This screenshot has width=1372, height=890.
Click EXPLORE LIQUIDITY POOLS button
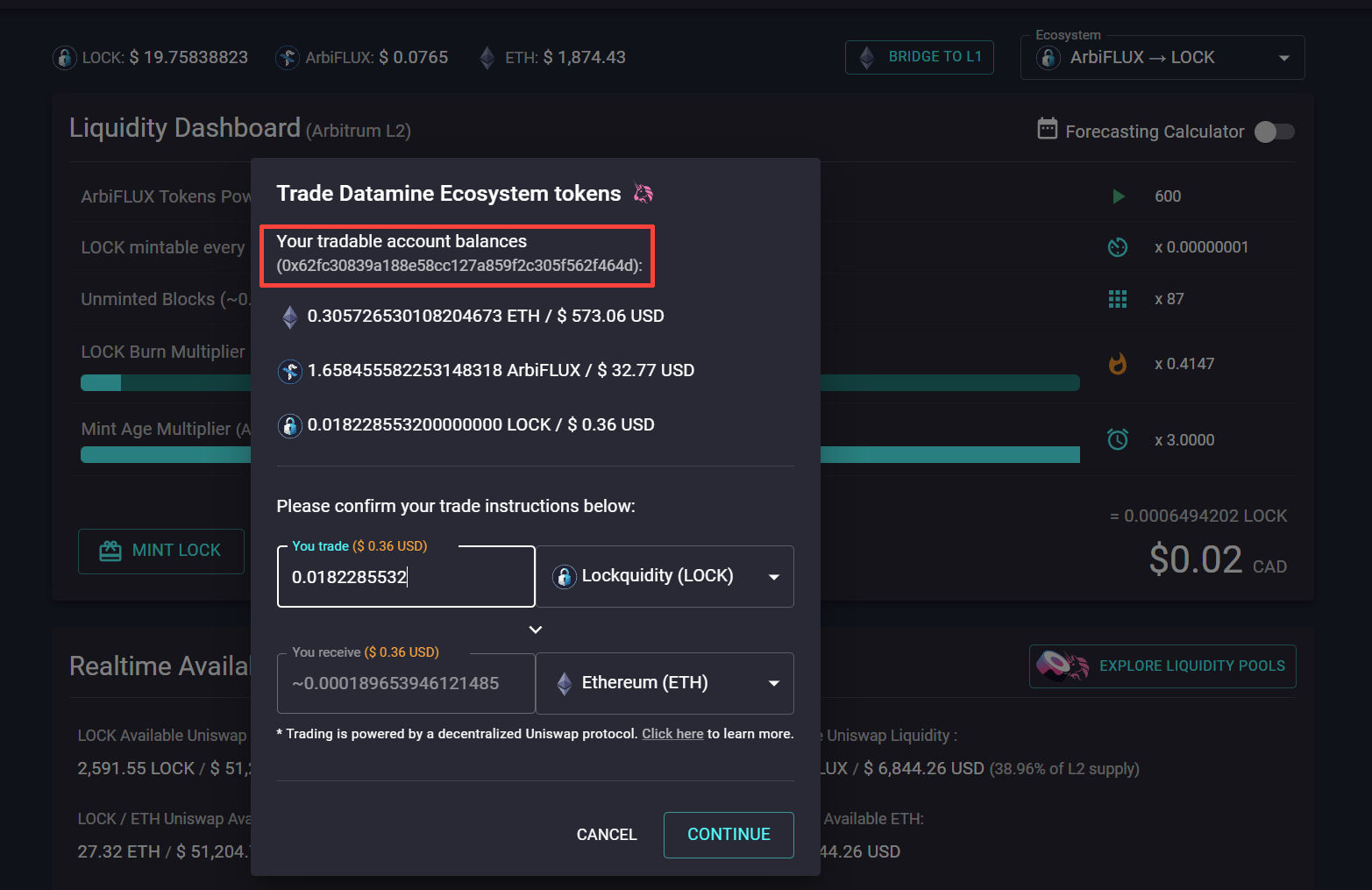[x=1162, y=666]
